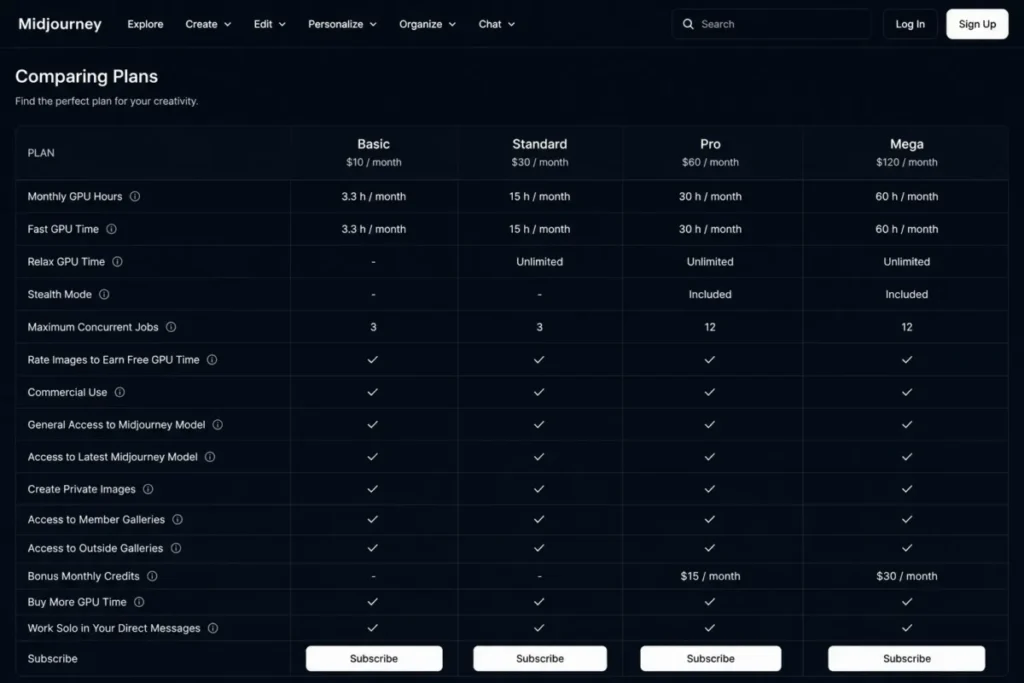
Task: Click Pro's Access to Member Galleries checkmark
Action: 710,520
